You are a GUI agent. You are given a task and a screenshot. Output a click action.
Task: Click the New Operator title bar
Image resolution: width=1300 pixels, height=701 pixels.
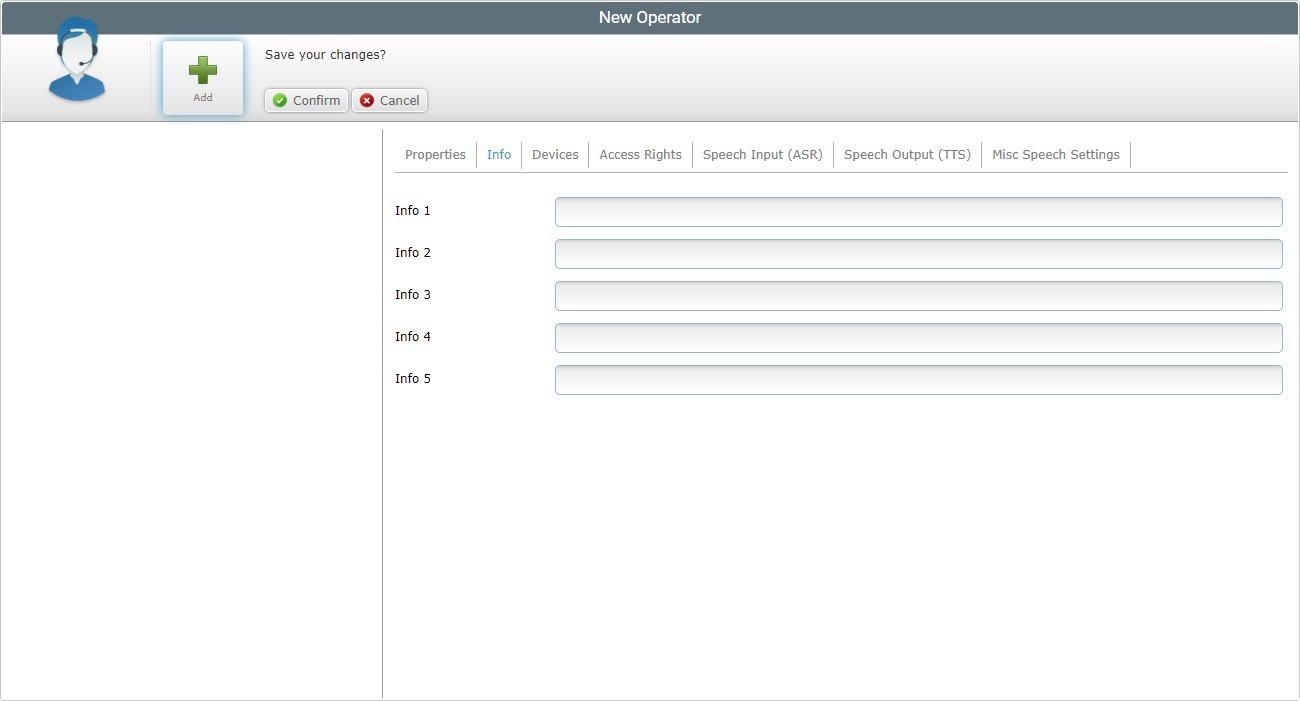[x=650, y=17]
